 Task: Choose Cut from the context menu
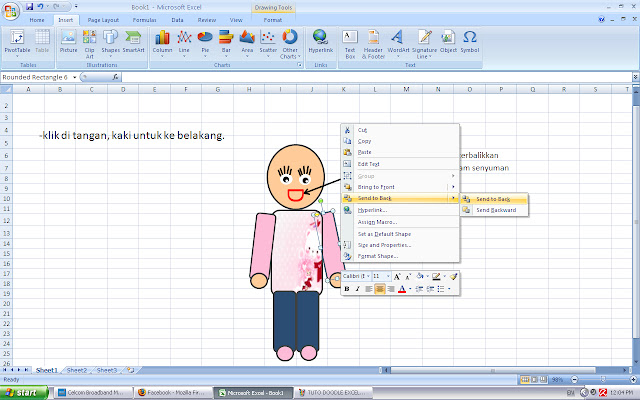click(x=400, y=130)
